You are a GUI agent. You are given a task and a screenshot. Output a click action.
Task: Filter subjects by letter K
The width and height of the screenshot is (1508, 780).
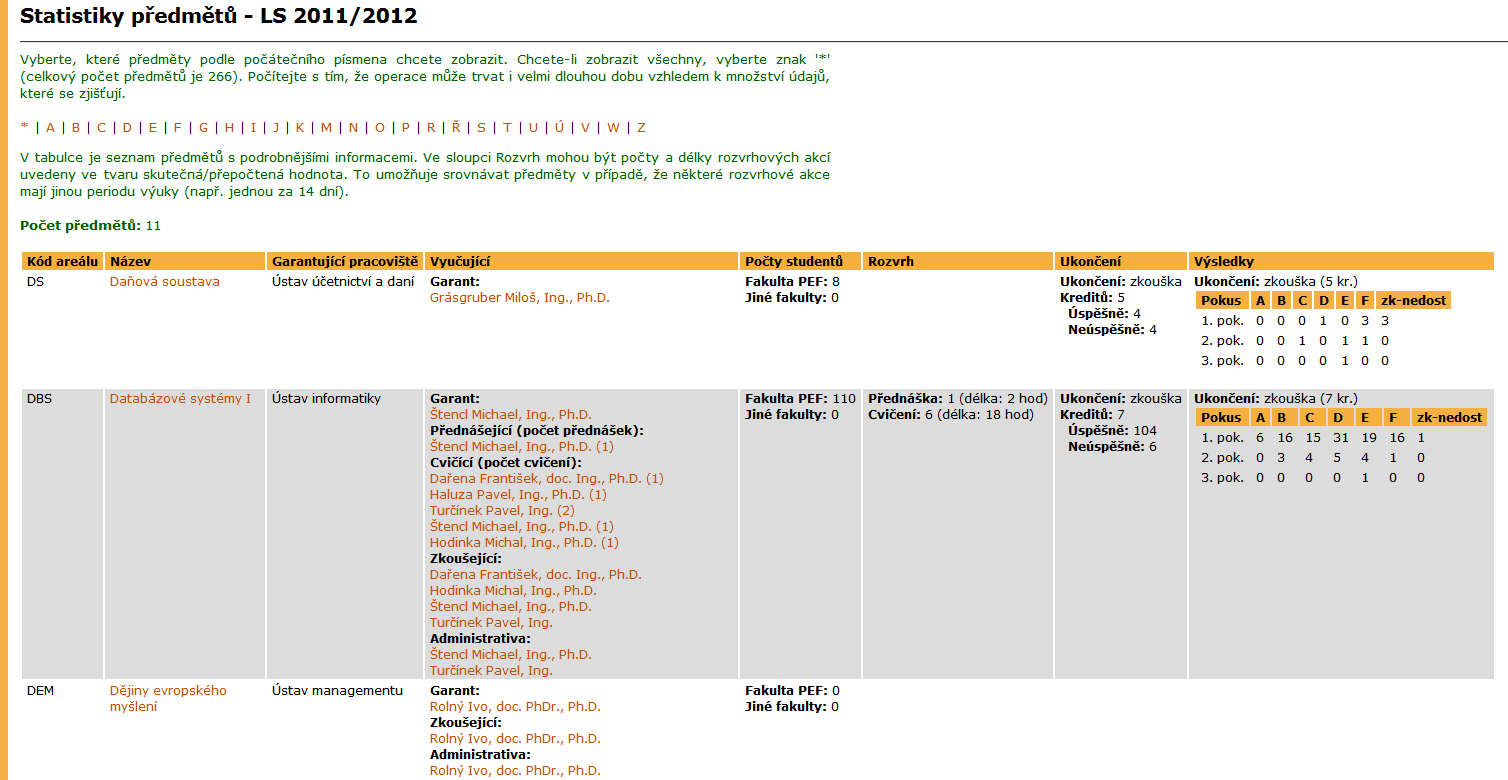pyautogui.click(x=299, y=128)
